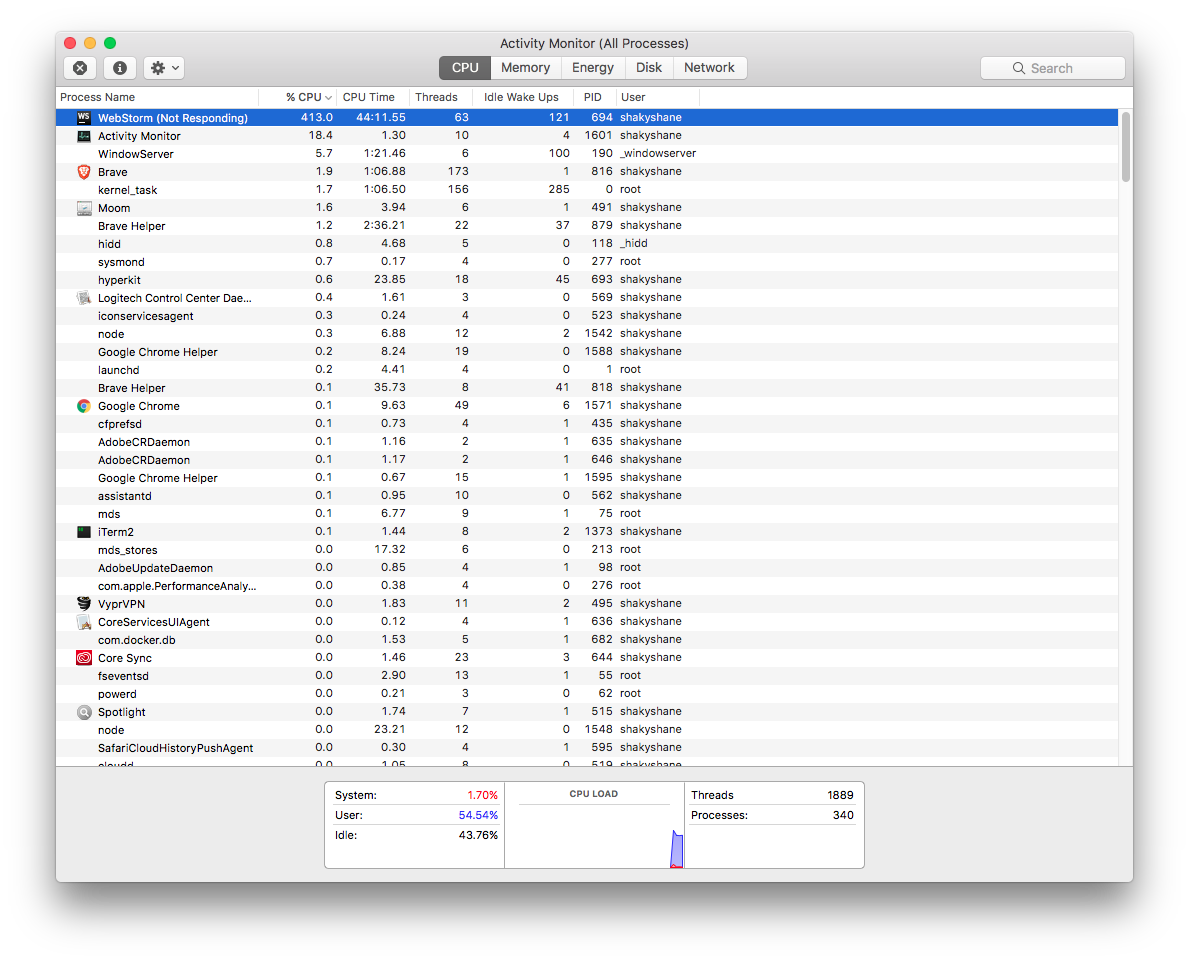Click the green zoom window button

tap(110, 43)
